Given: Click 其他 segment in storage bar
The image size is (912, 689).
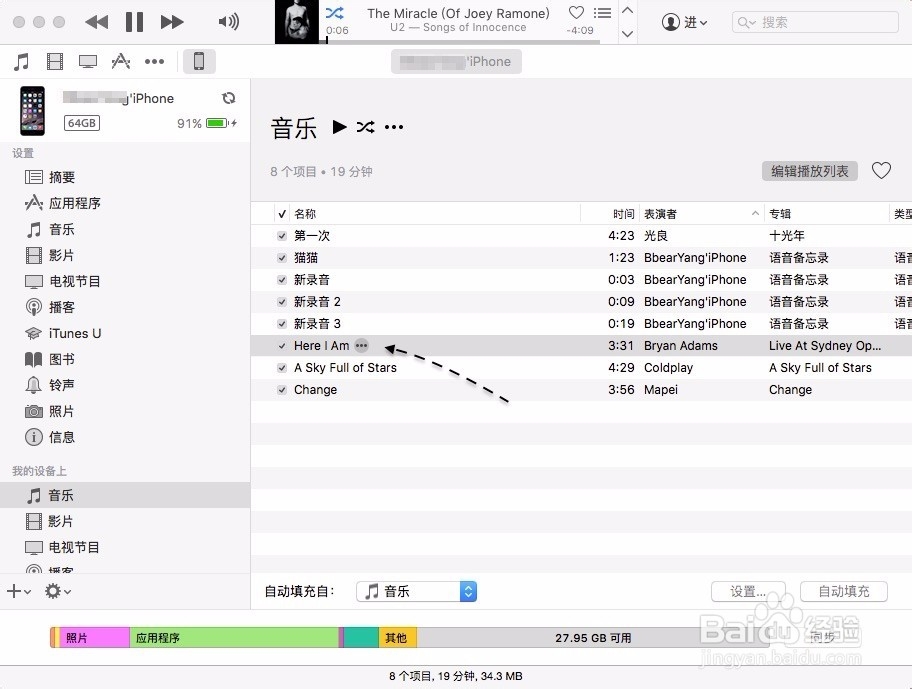Looking at the screenshot, I should [x=397, y=637].
